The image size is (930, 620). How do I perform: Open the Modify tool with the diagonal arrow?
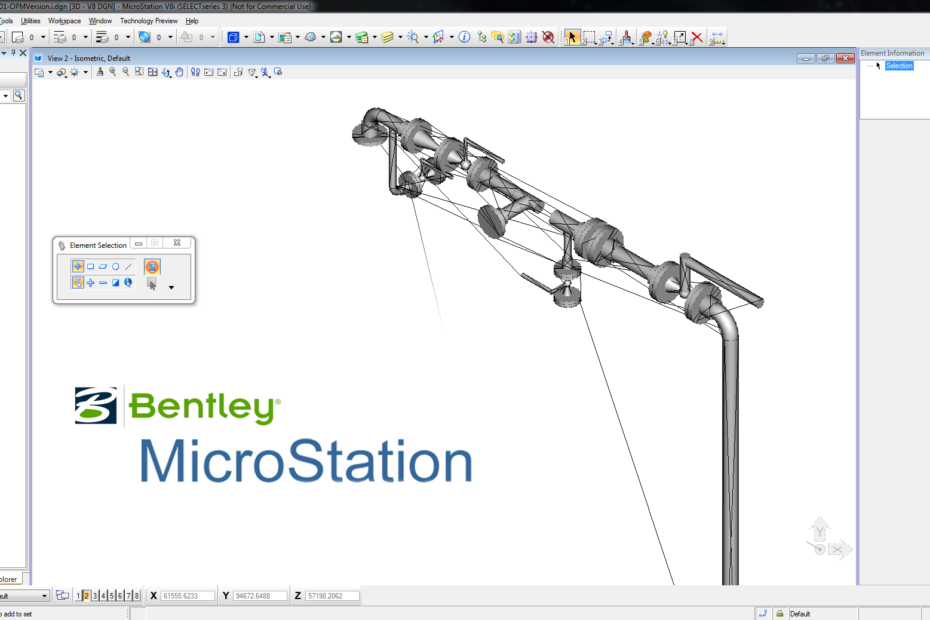(680, 37)
